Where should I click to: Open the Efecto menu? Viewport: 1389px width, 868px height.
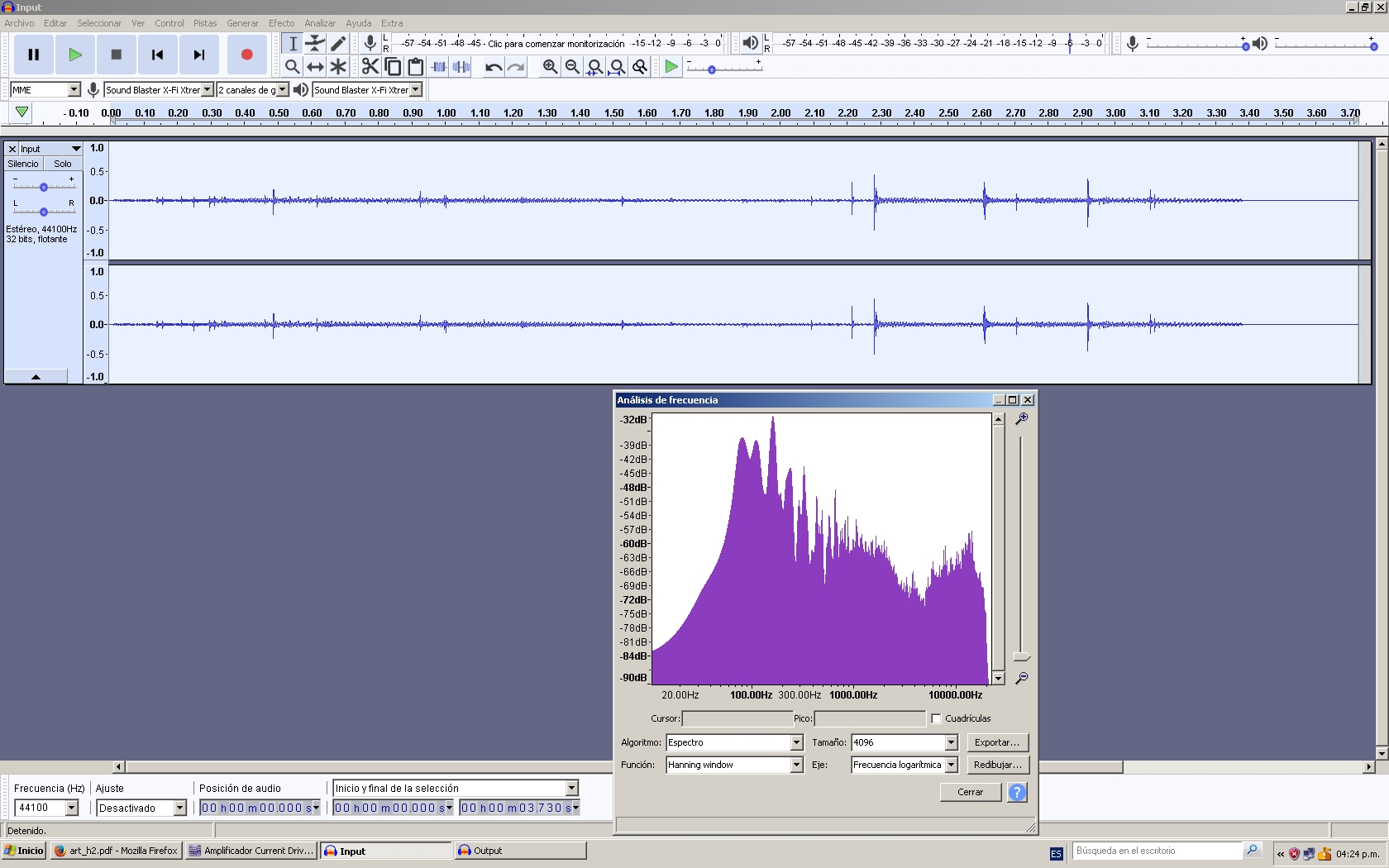(281, 23)
